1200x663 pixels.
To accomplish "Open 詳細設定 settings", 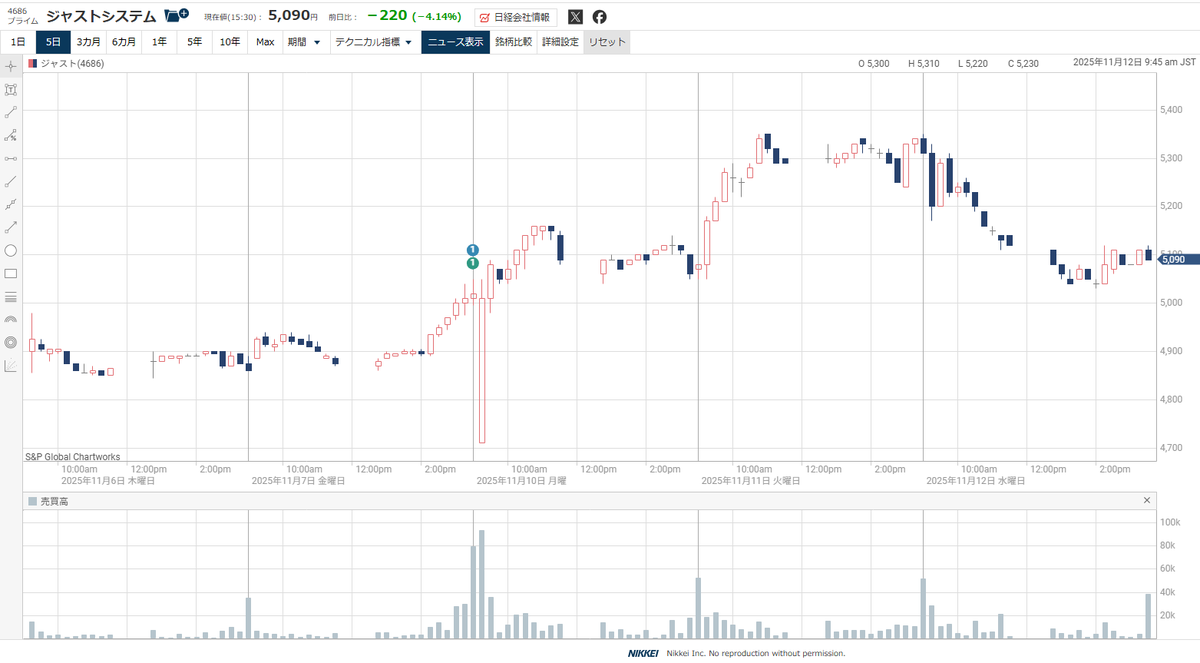I will 560,42.
